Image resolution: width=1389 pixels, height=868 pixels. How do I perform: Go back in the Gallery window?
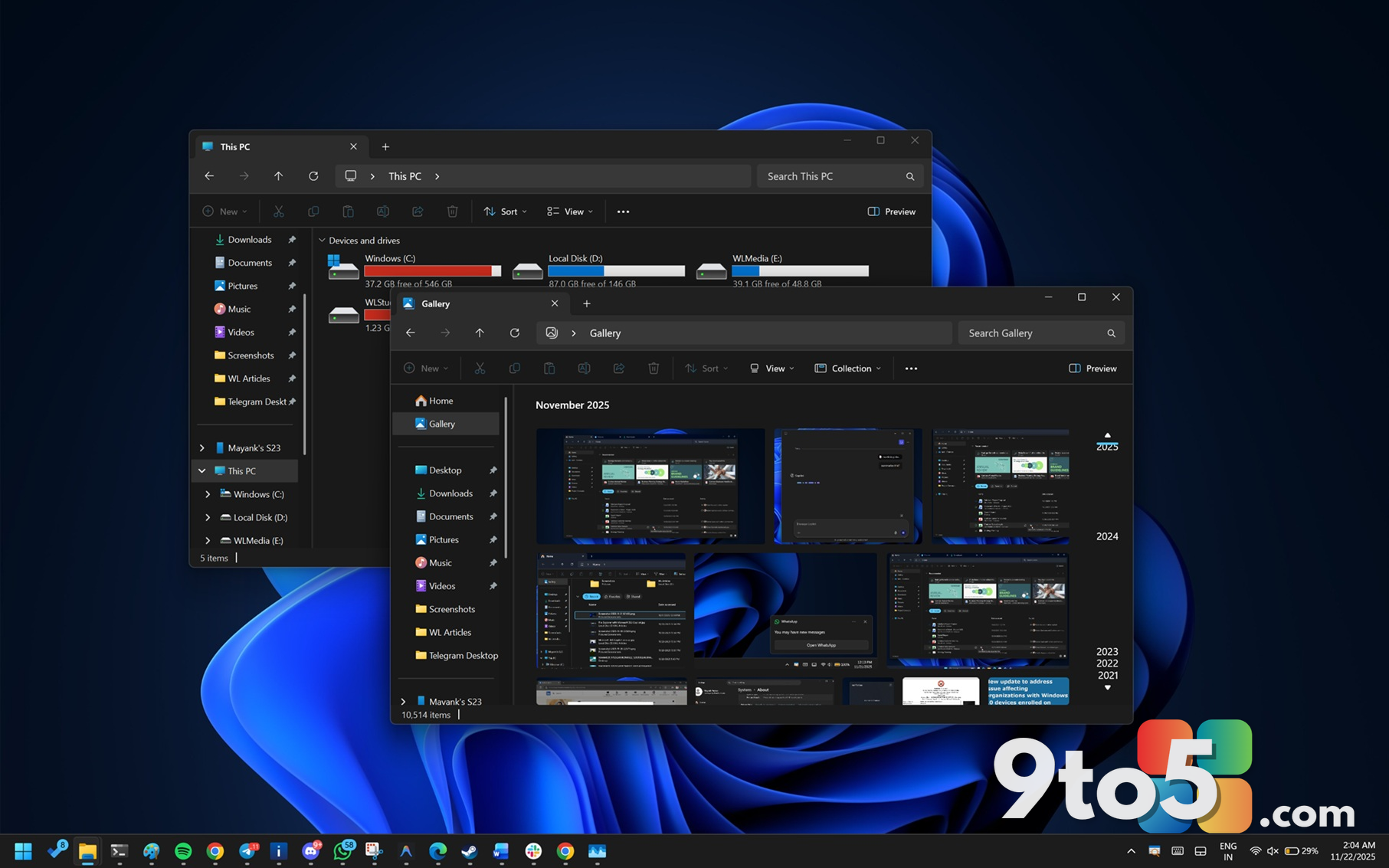411,332
